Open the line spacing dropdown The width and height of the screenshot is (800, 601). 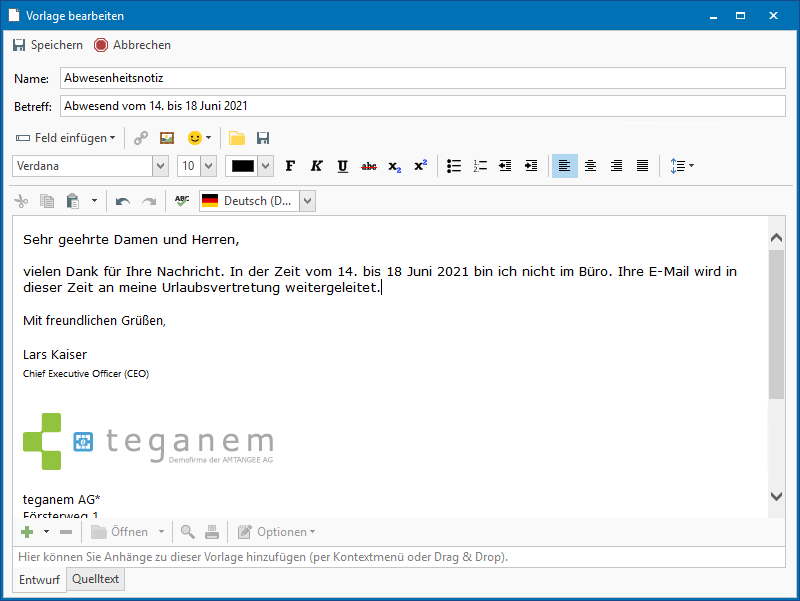(682, 166)
